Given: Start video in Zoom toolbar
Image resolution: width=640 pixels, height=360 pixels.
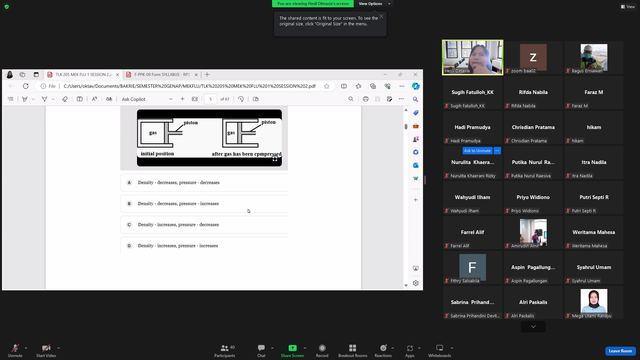Looking at the screenshot, I should click(46, 350).
